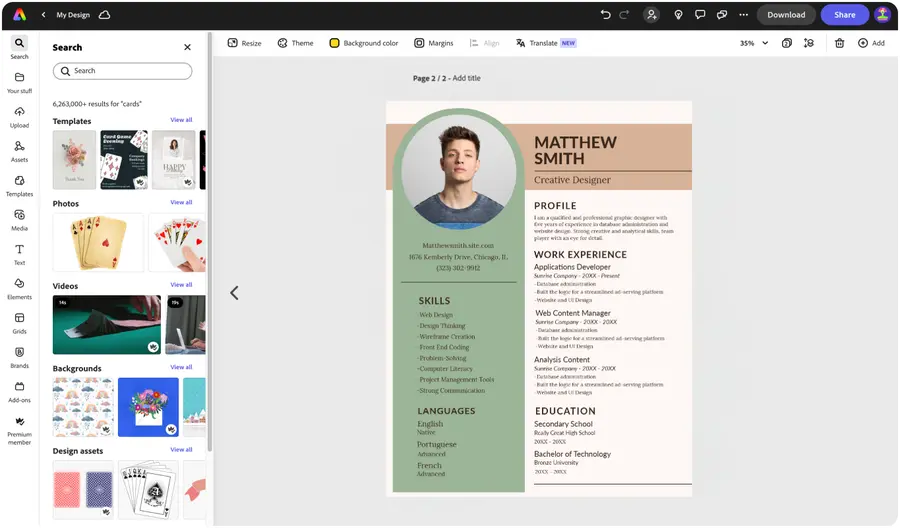Click the cloud sync status icon
The height and width of the screenshot is (528, 900).
click(104, 15)
